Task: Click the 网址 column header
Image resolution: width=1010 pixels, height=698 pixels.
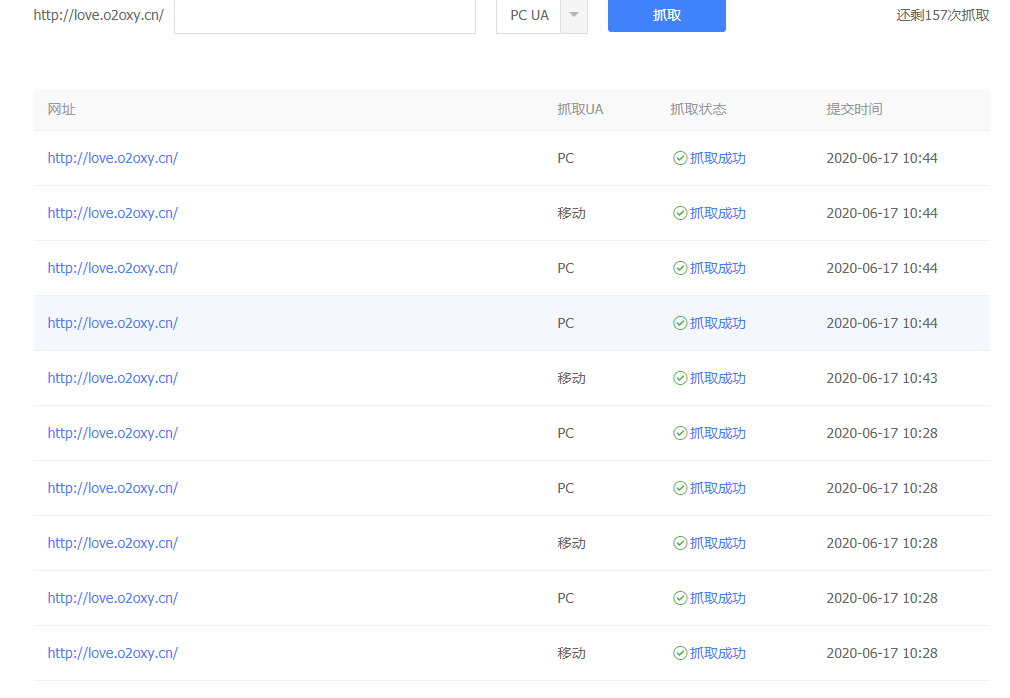Action: (x=62, y=109)
